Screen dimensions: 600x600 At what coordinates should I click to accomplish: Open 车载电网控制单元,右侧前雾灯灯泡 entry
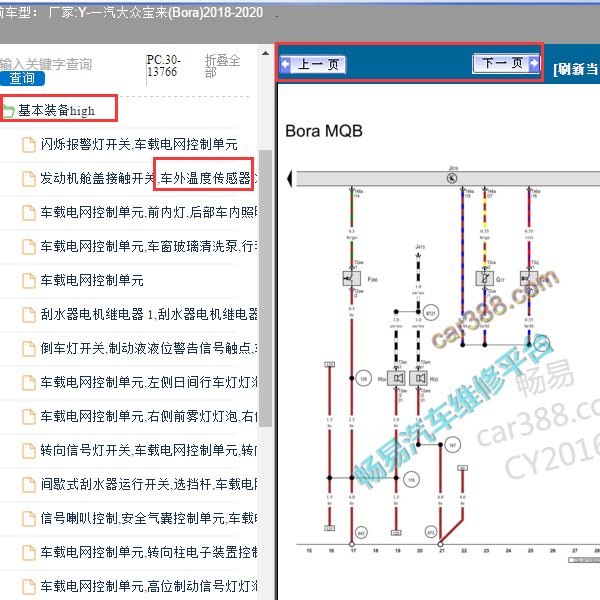pyautogui.click(x=148, y=417)
